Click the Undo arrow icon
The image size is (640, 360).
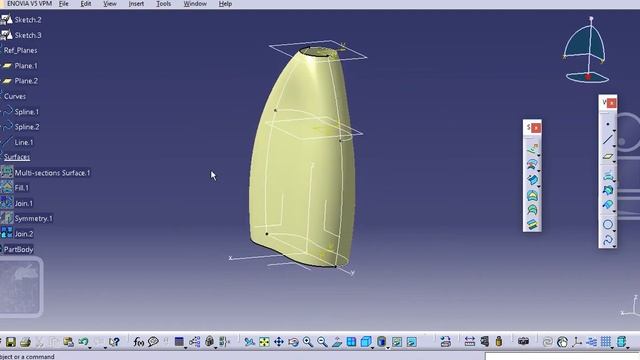(x=83, y=341)
